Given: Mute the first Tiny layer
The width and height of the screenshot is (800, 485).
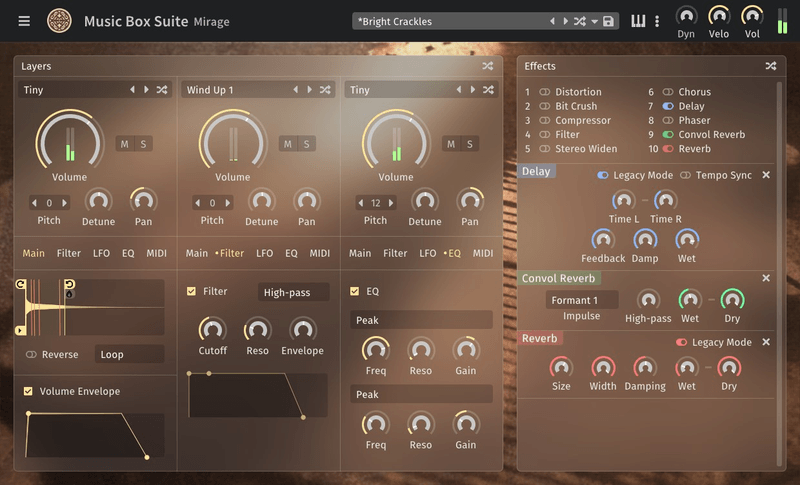Looking at the screenshot, I should [x=124, y=144].
